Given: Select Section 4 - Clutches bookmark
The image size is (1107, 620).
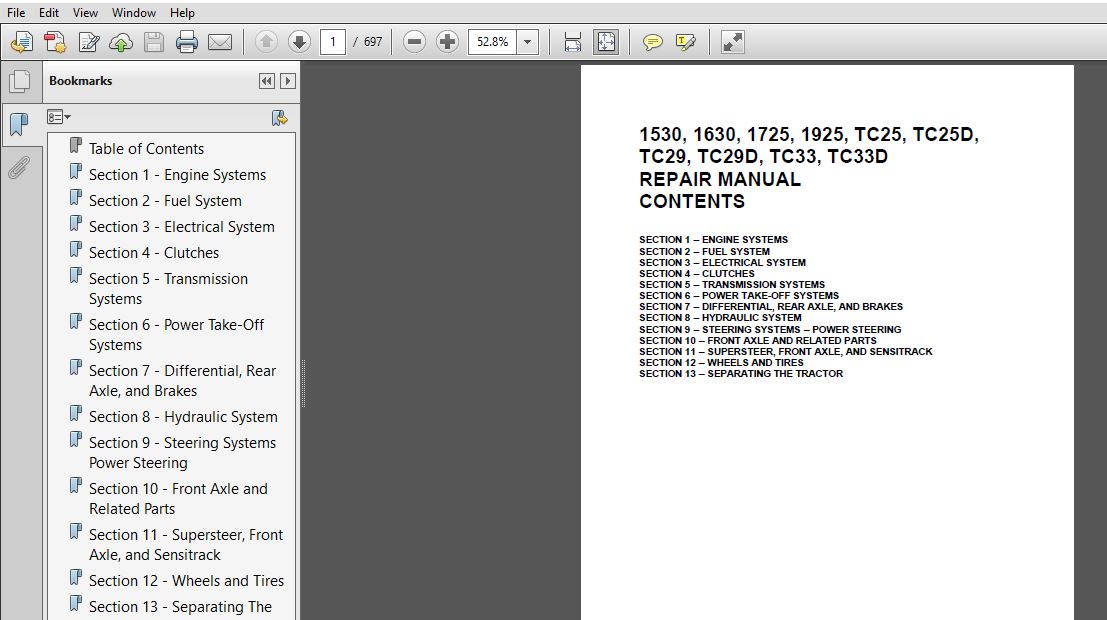Looking at the screenshot, I should tap(154, 253).
